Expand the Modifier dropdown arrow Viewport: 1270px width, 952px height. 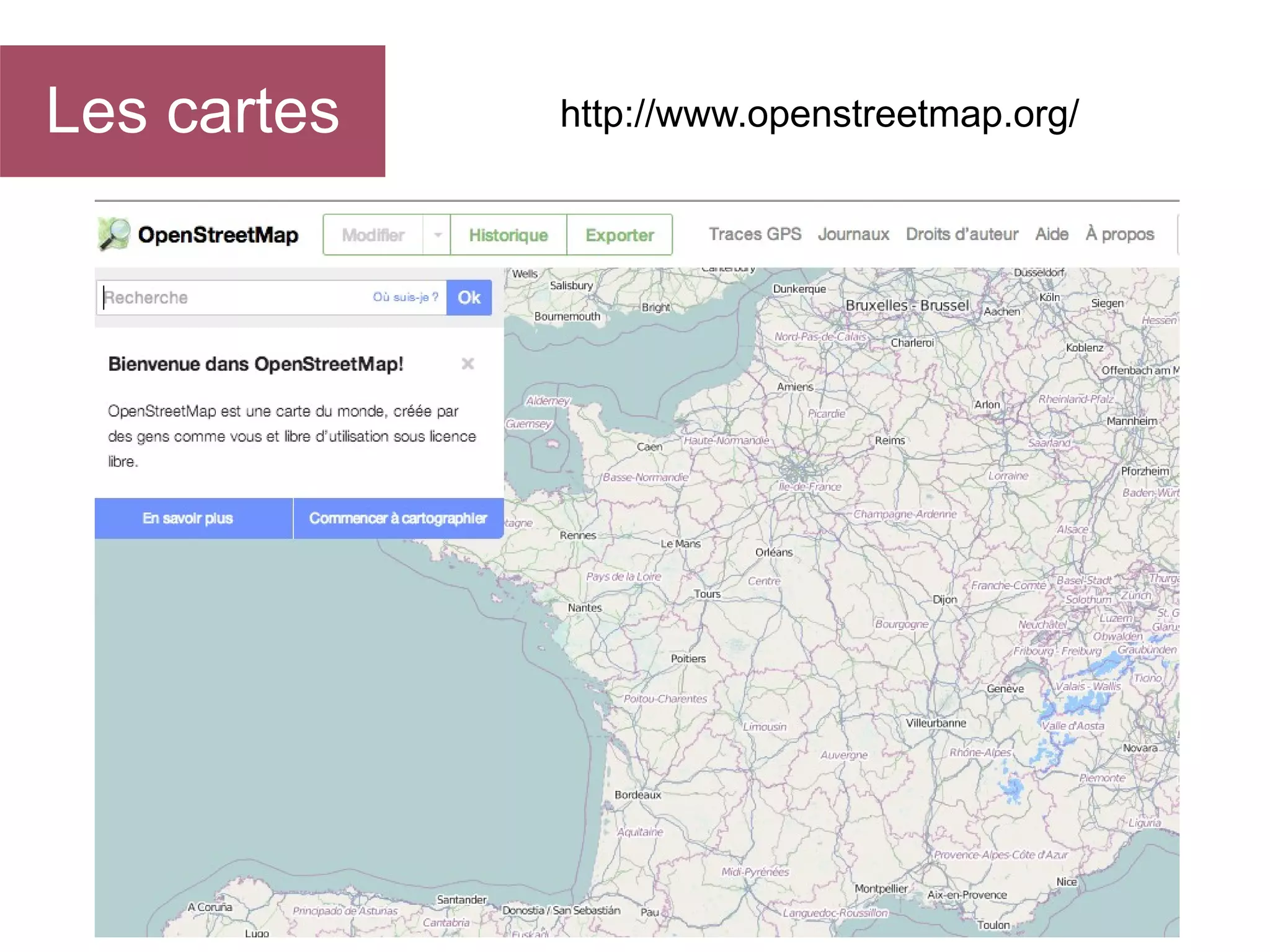tap(437, 235)
